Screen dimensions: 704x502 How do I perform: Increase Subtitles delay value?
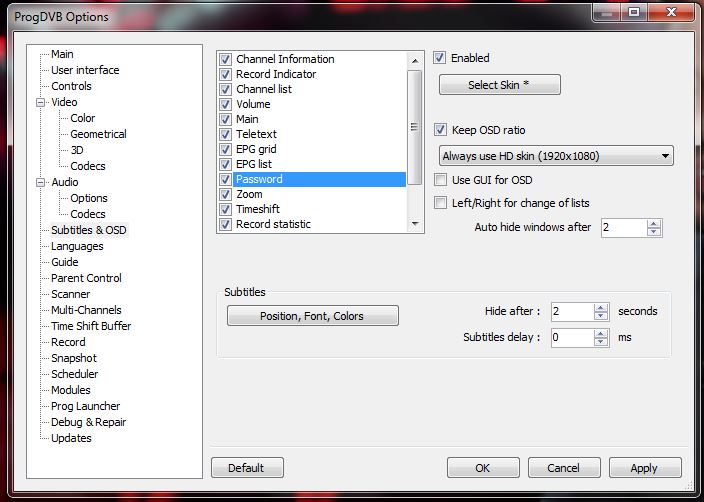tap(601, 334)
